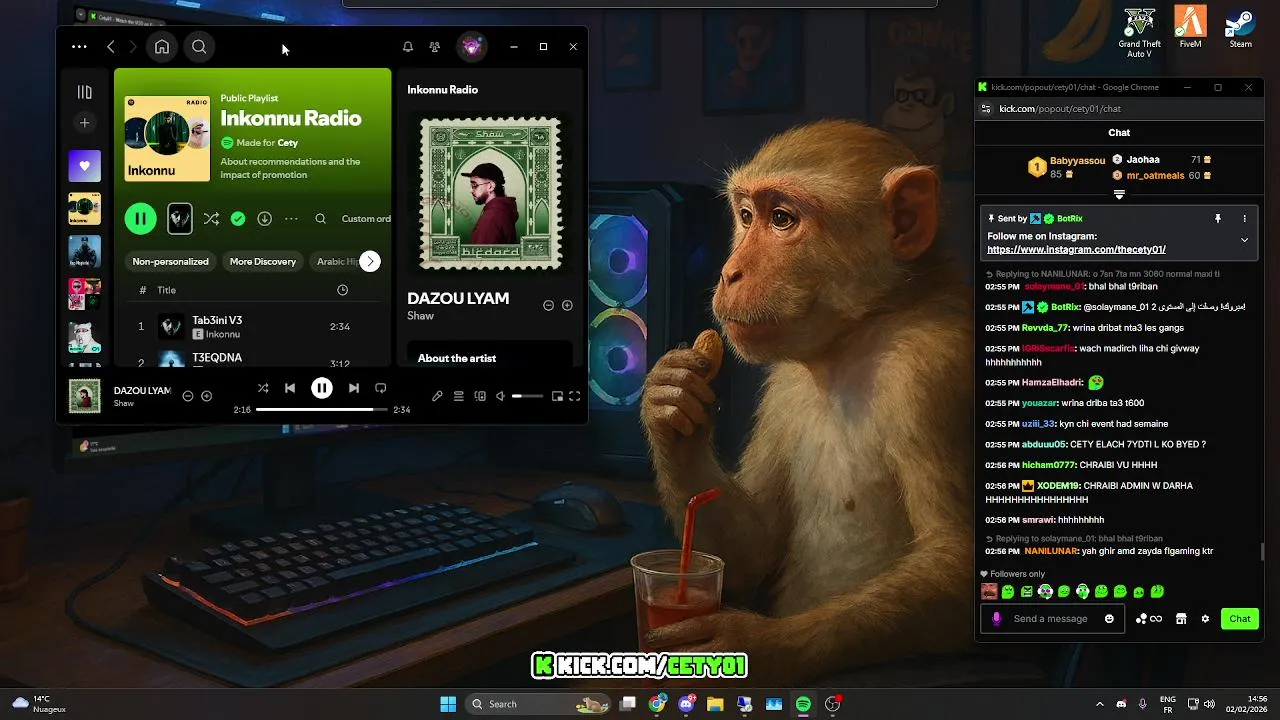
Task: Open the Custom order sort dropdown
Action: coord(366,219)
